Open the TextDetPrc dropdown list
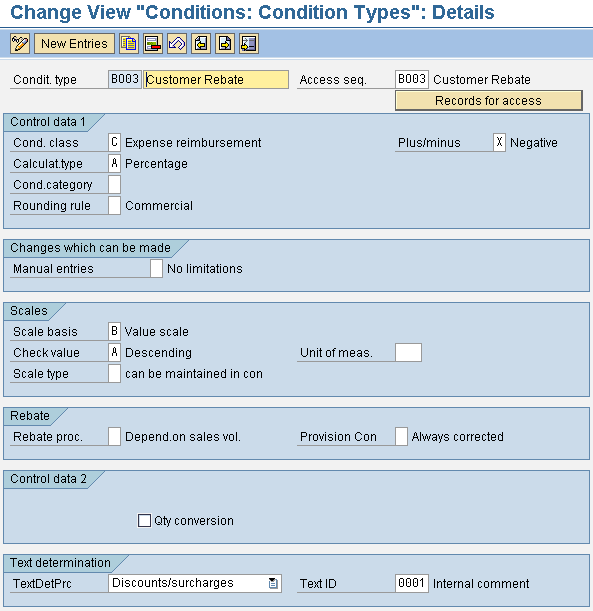 (x=273, y=583)
